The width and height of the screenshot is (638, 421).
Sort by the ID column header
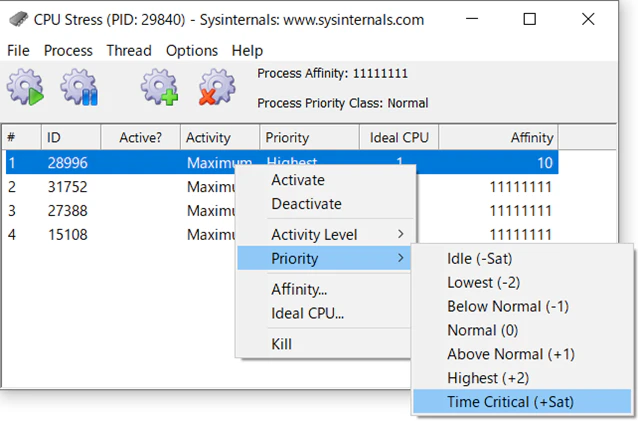[x=71, y=137]
